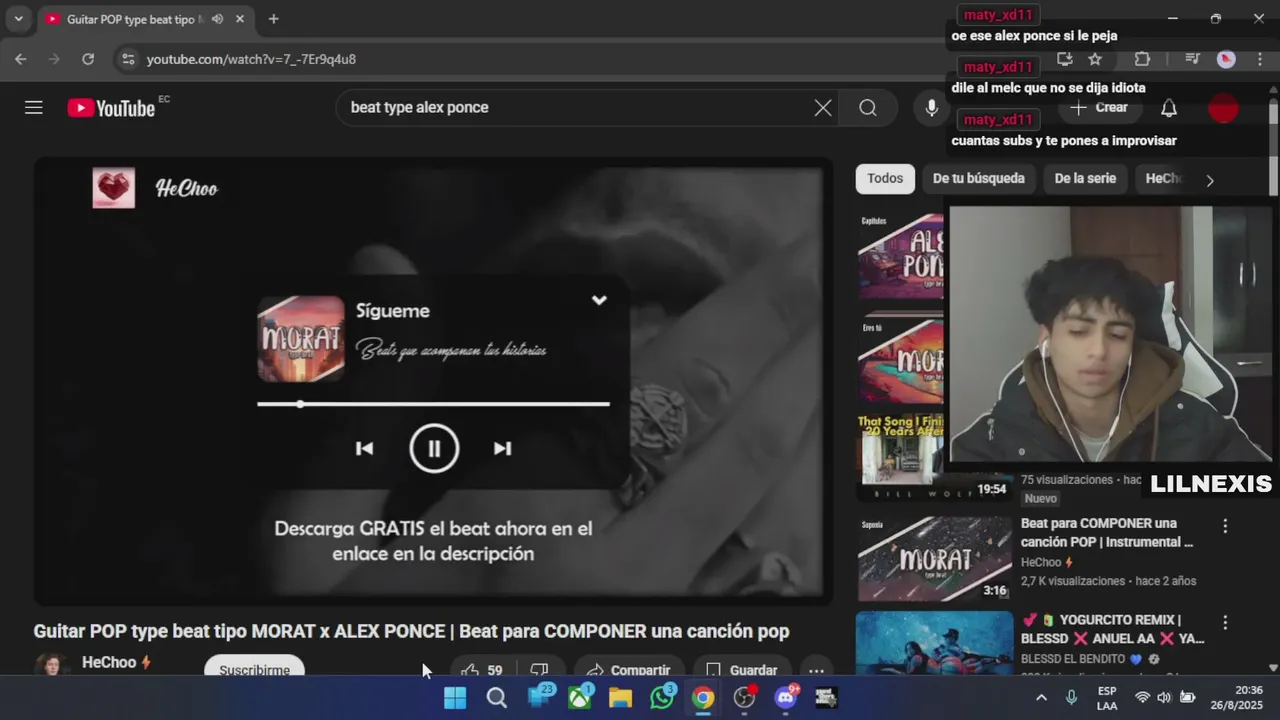The image size is (1280, 720).
Task: Click the 'Nuevo' badge on the sidebar video
Action: pos(1040,498)
